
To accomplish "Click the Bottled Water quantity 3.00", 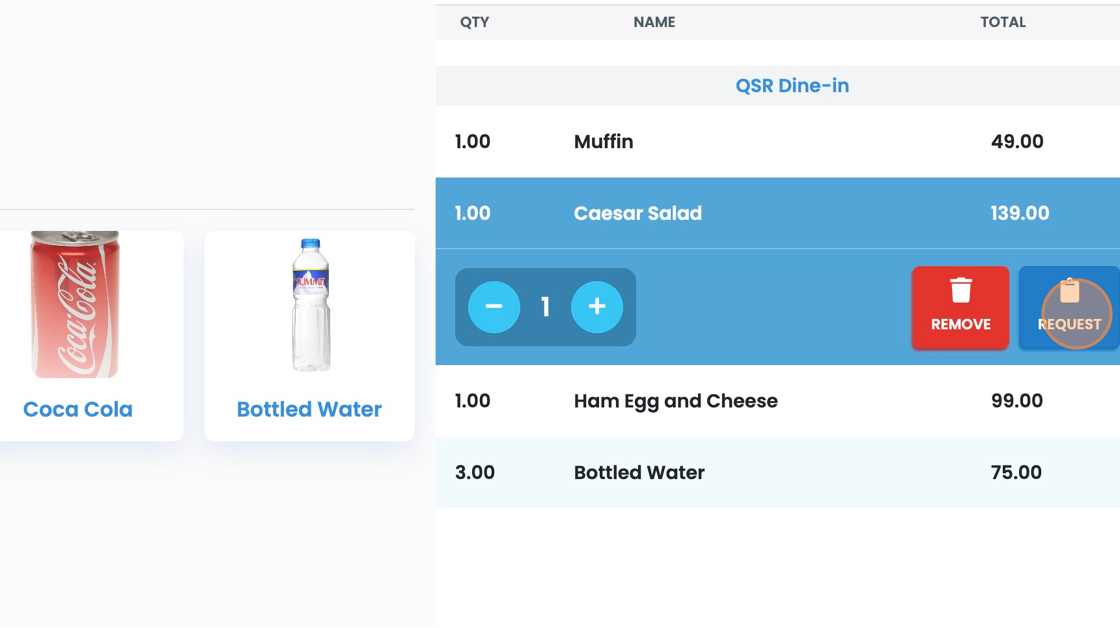I will point(475,473).
